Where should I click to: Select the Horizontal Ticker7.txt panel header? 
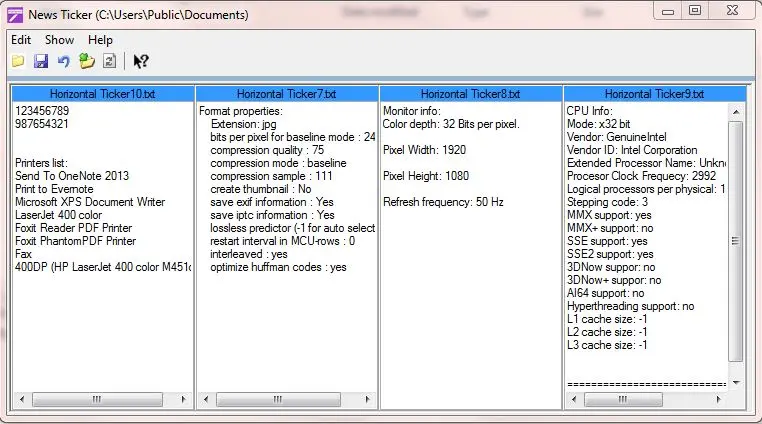click(x=286, y=94)
